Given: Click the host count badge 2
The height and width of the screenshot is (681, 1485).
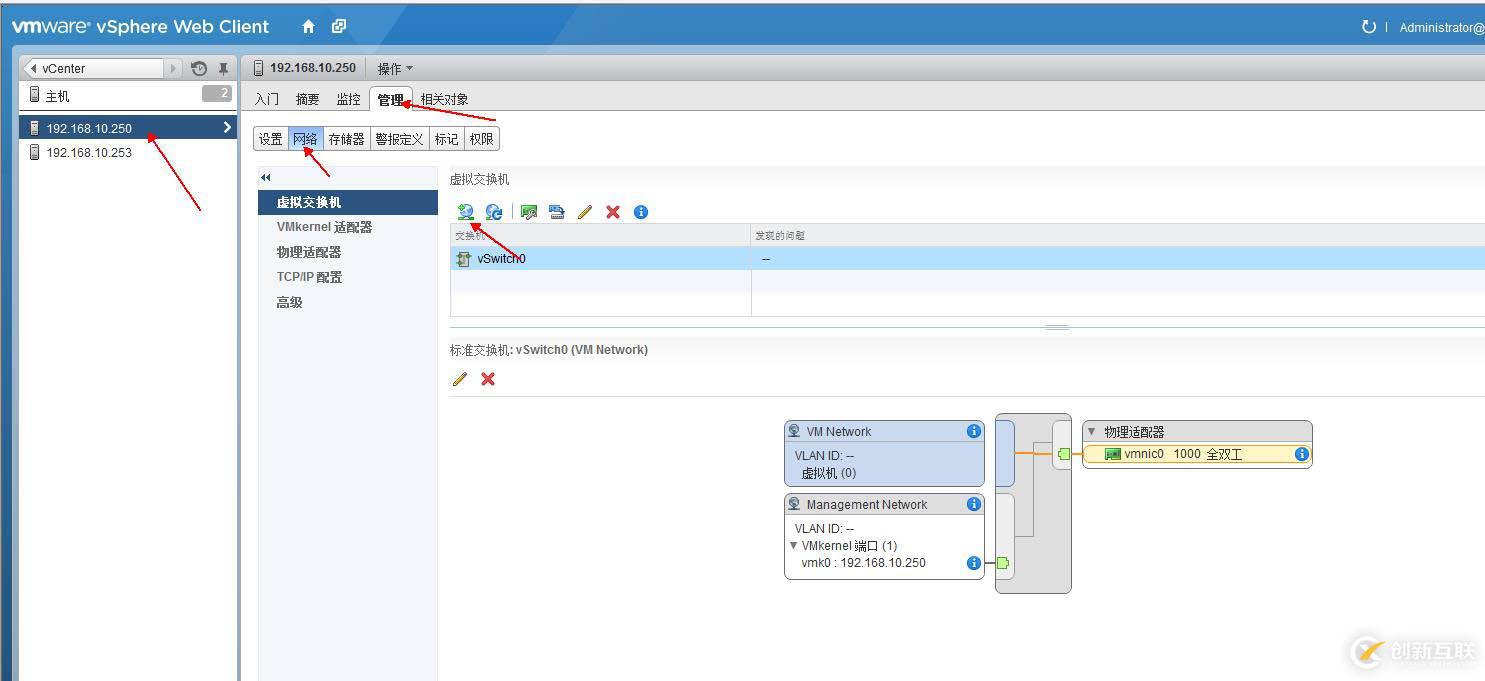Looking at the screenshot, I should [x=217, y=94].
